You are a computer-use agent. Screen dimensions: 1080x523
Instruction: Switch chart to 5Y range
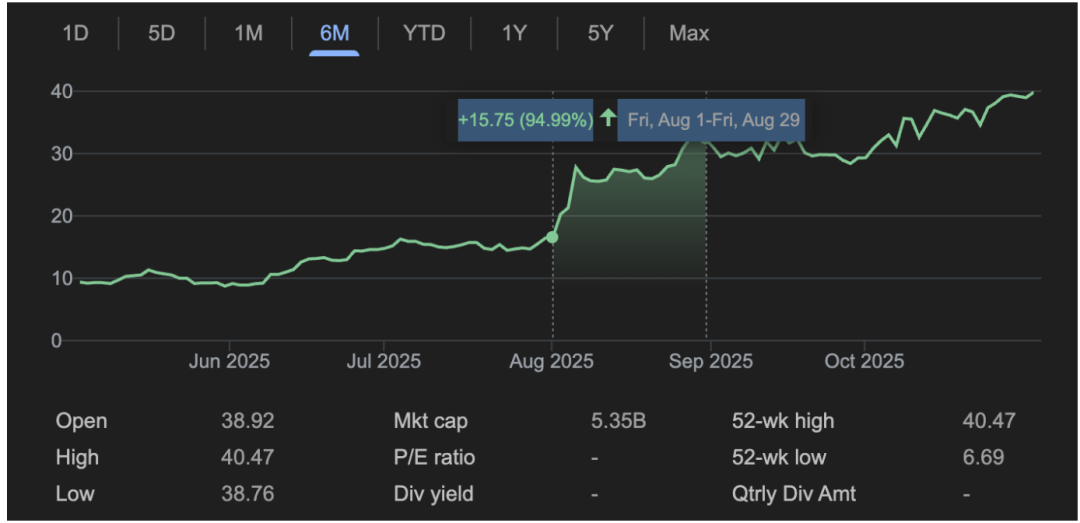point(600,33)
